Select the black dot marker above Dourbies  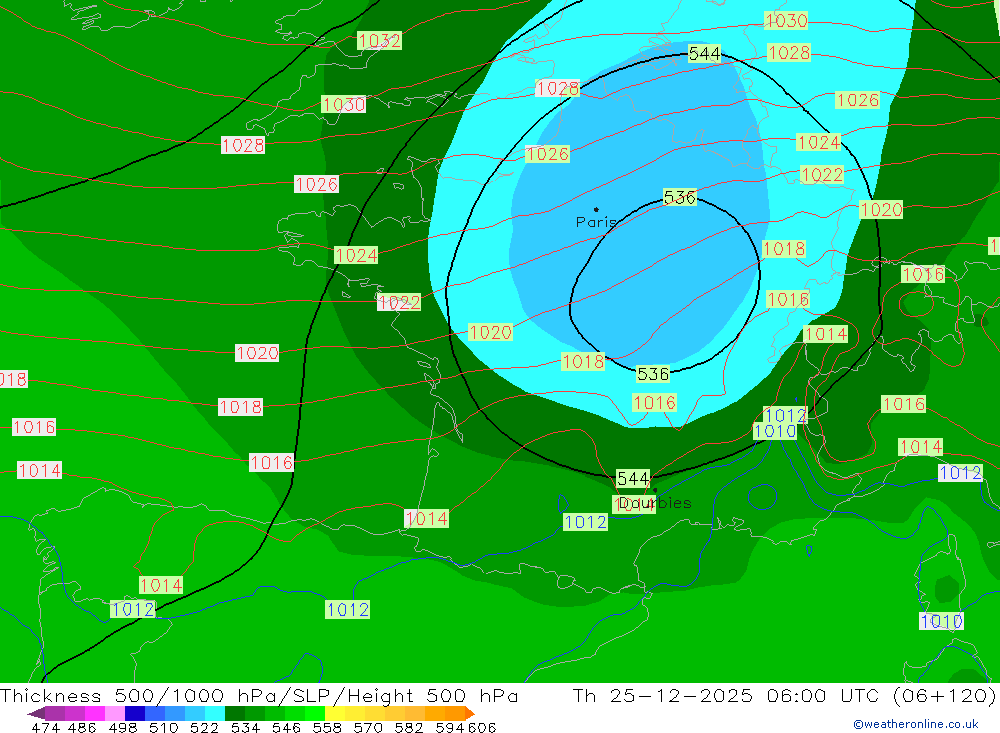pos(655,490)
